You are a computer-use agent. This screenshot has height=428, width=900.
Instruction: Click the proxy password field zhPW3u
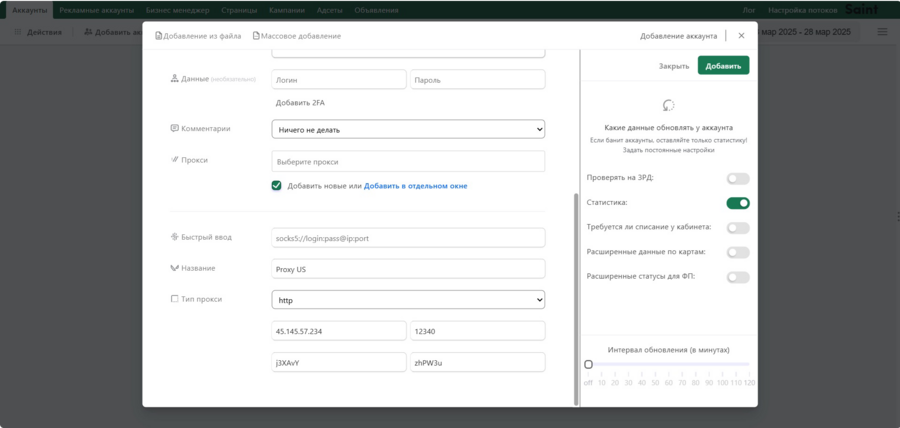click(x=478, y=362)
